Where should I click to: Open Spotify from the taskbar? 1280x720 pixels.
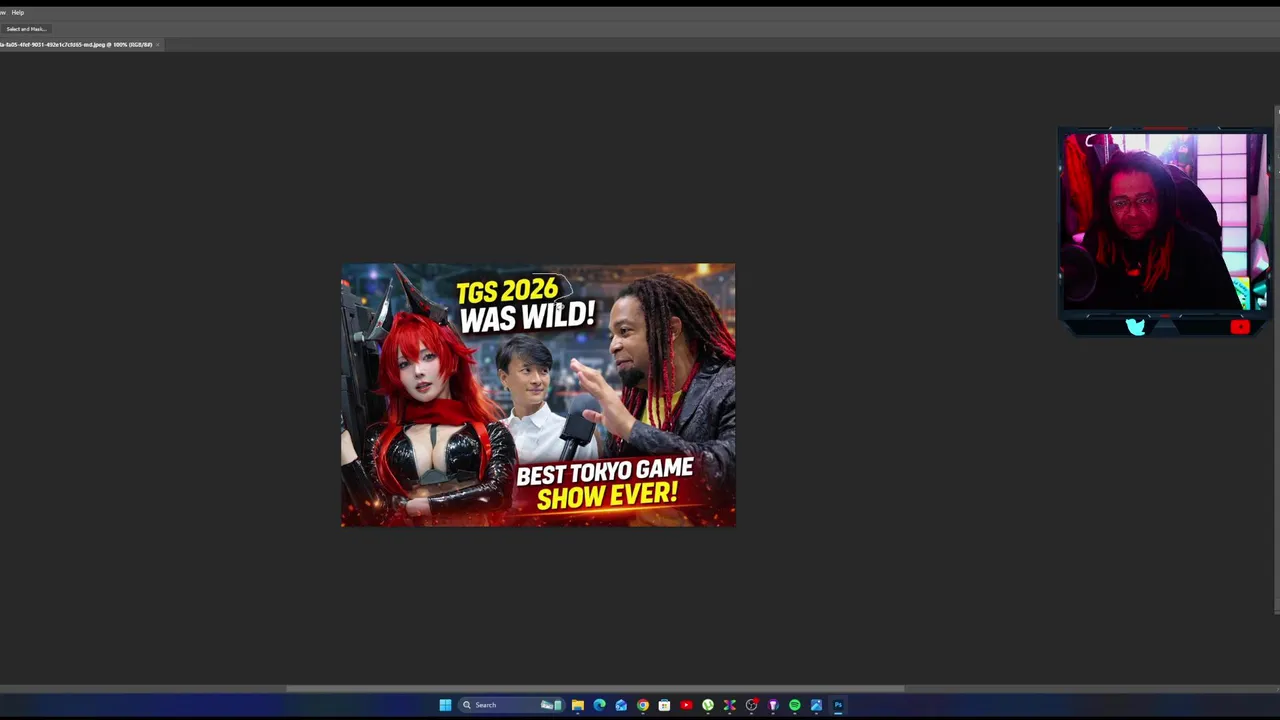(795, 705)
